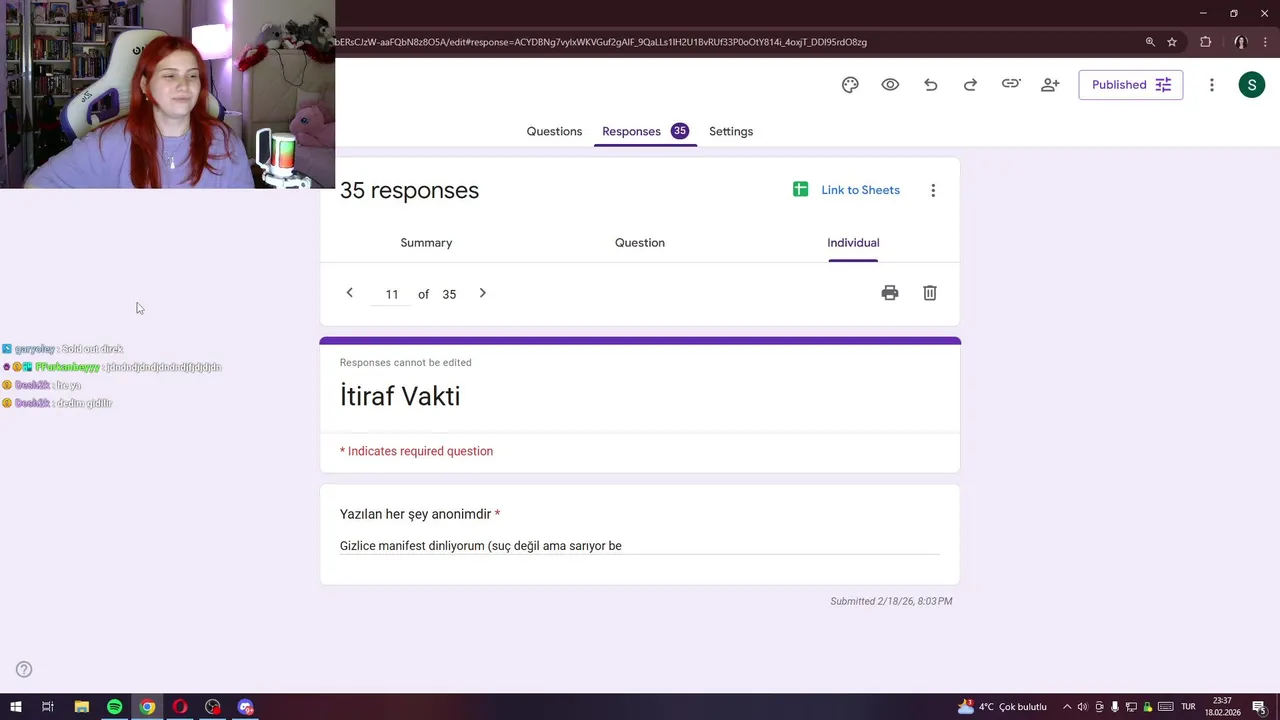Open the help icon
This screenshot has height=720, width=1280.
(24, 670)
